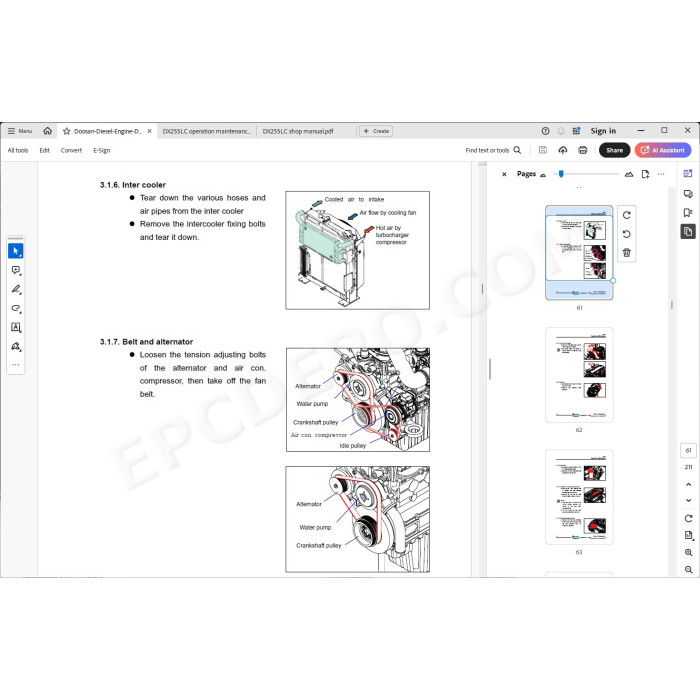Go to the Home view
Image resolution: width=700 pixels, height=700 pixels.
click(47, 131)
